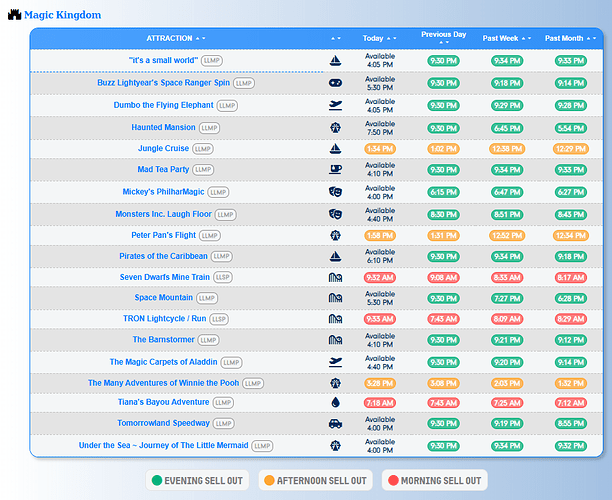Sort table by ATTRACTION column
The width and height of the screenshot is (612, 500).
176,38
